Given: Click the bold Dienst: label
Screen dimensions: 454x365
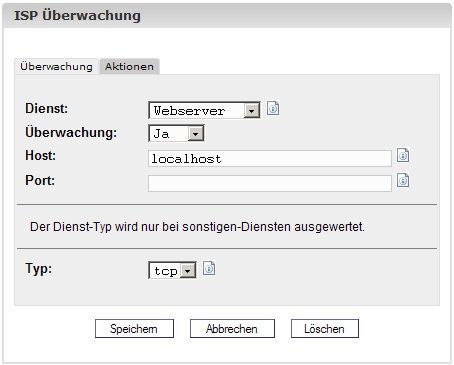Looking at the screenshot, I should (47, 108).
